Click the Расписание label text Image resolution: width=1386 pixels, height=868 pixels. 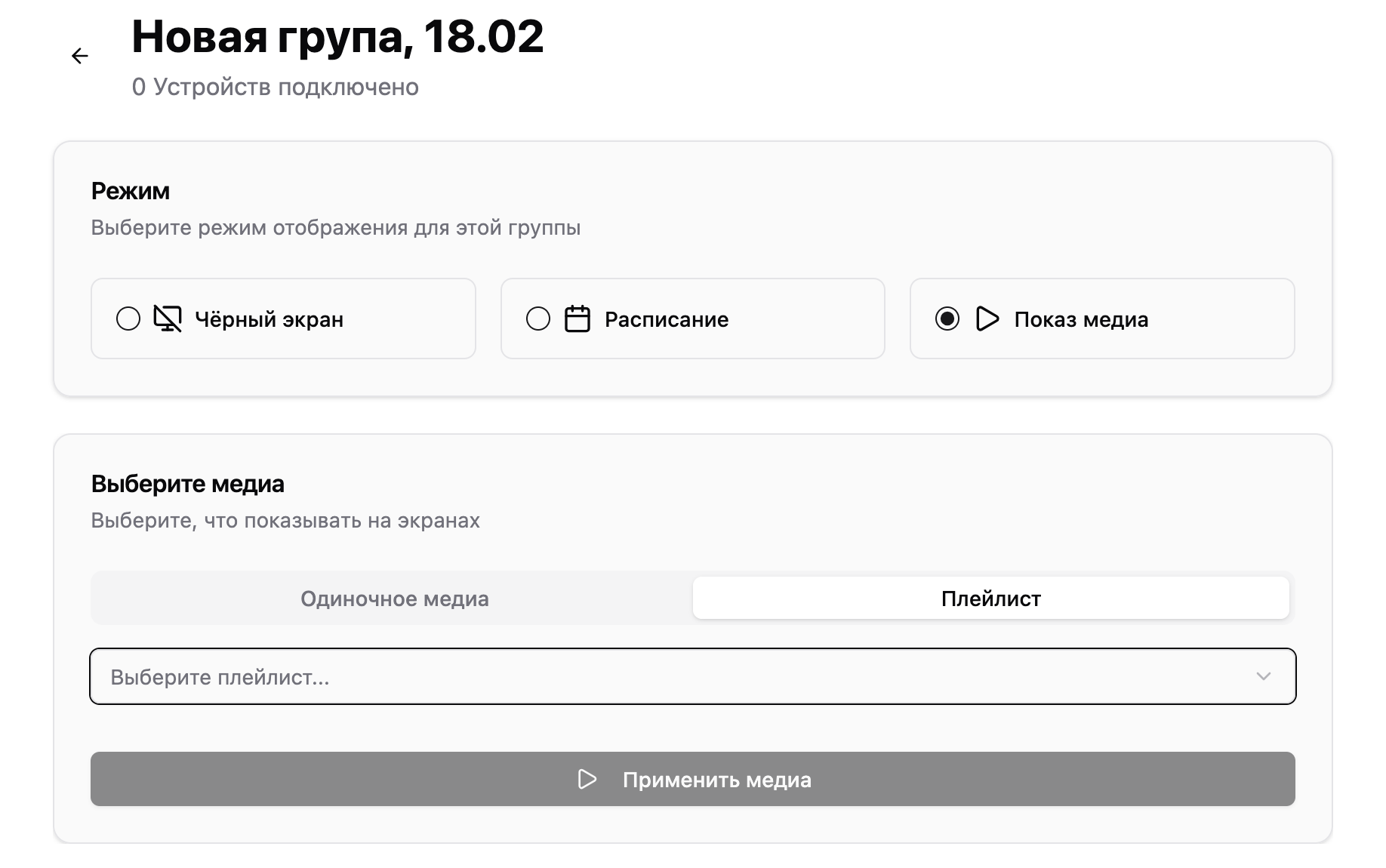(667, 319)
